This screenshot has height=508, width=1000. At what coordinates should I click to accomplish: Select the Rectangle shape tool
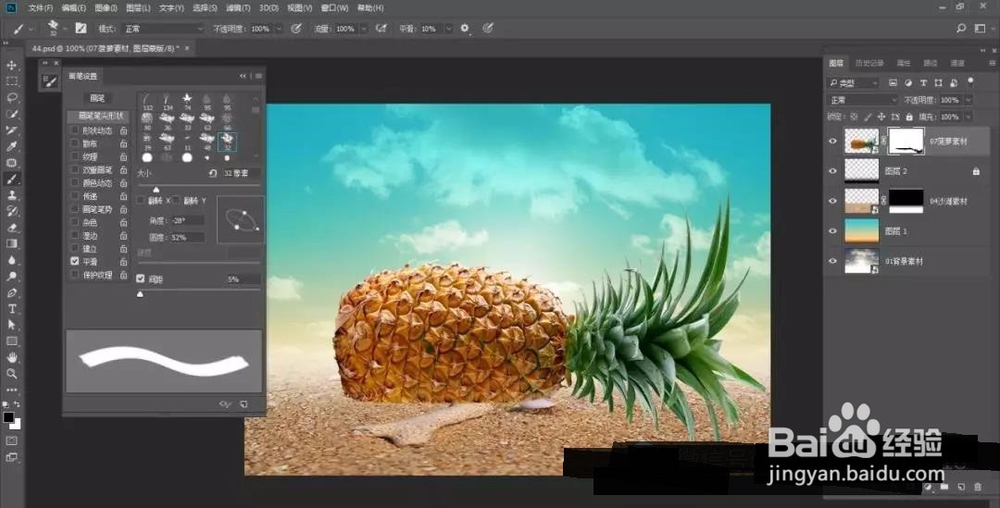coord(11,342)
